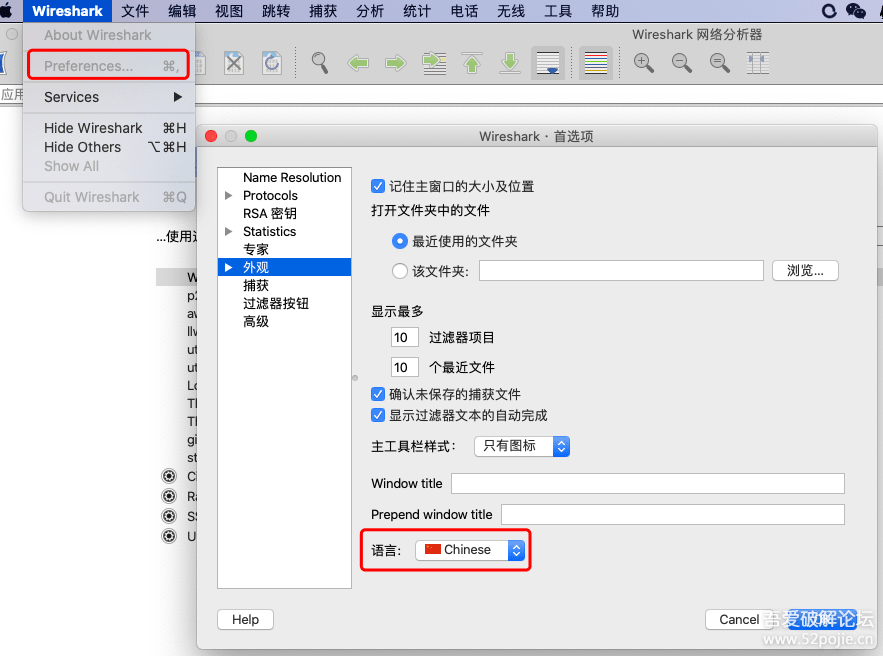Image resolution: width=883 pixels, height=656 pixels.
Task: Open the 跳转 menu
Action: [276, 11]
